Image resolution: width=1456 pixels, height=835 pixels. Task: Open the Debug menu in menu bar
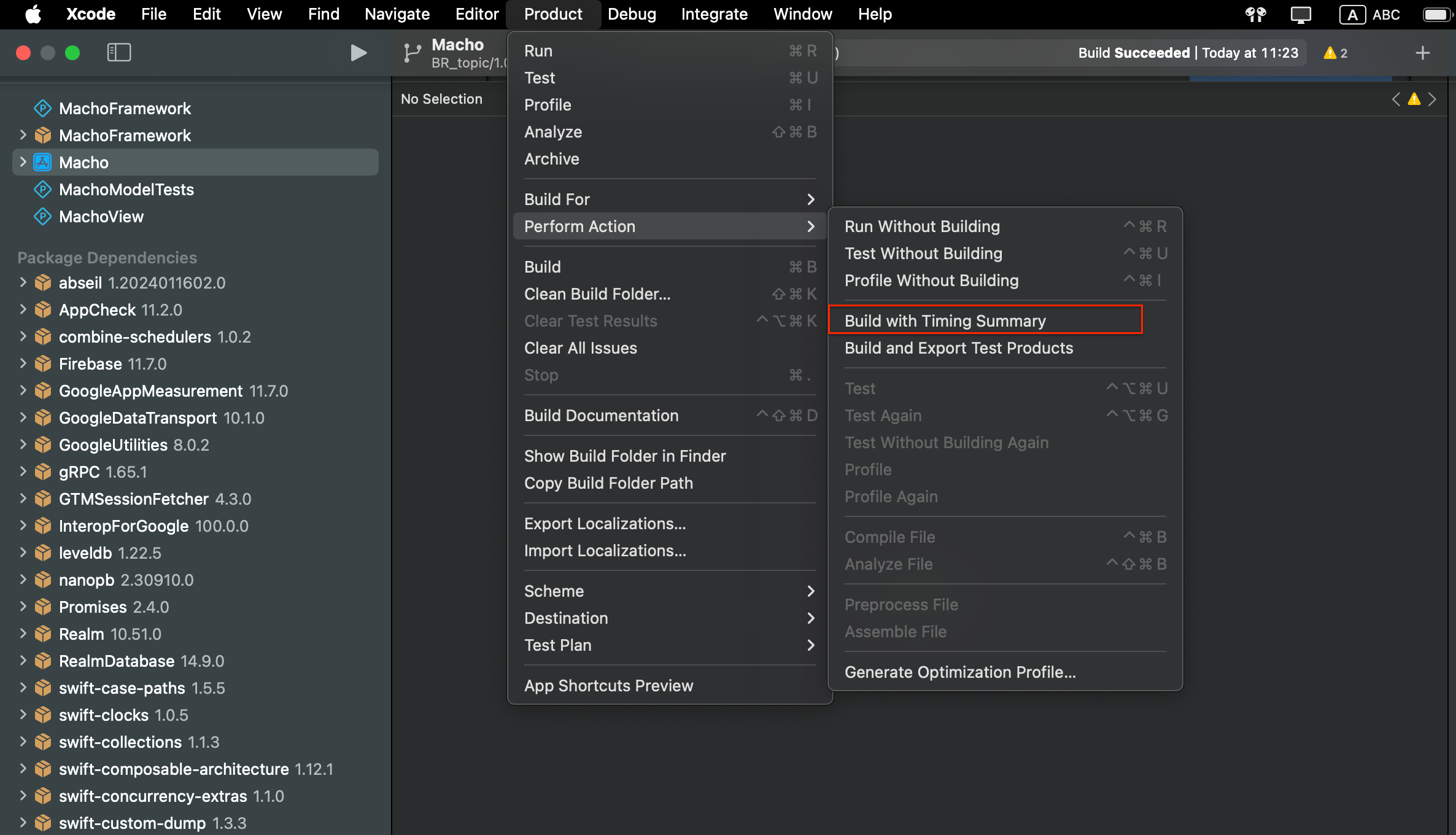click(632, 14)
